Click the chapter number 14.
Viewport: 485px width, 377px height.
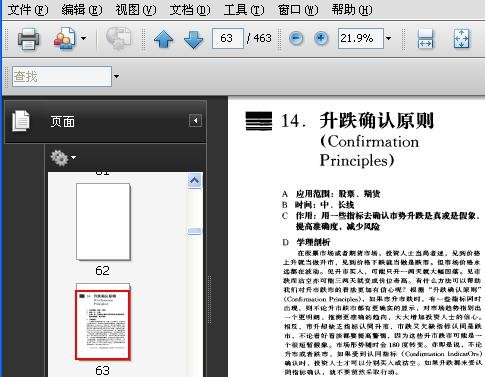coord(293,121)
